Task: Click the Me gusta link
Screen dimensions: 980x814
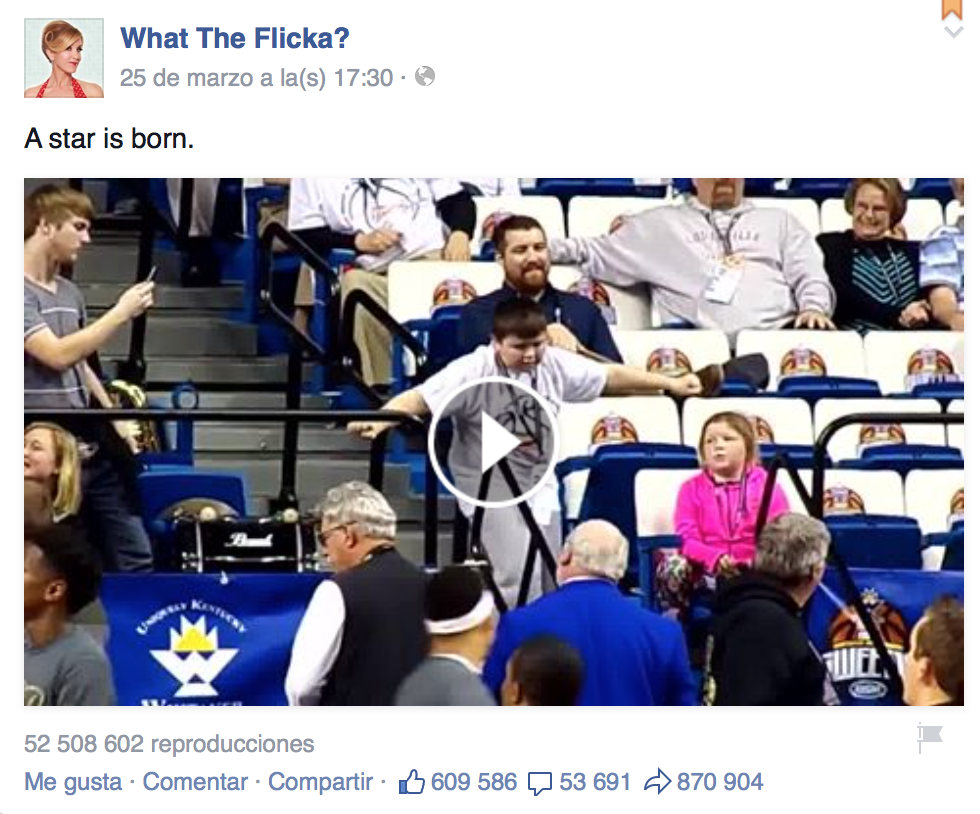Action: point(73,782)
